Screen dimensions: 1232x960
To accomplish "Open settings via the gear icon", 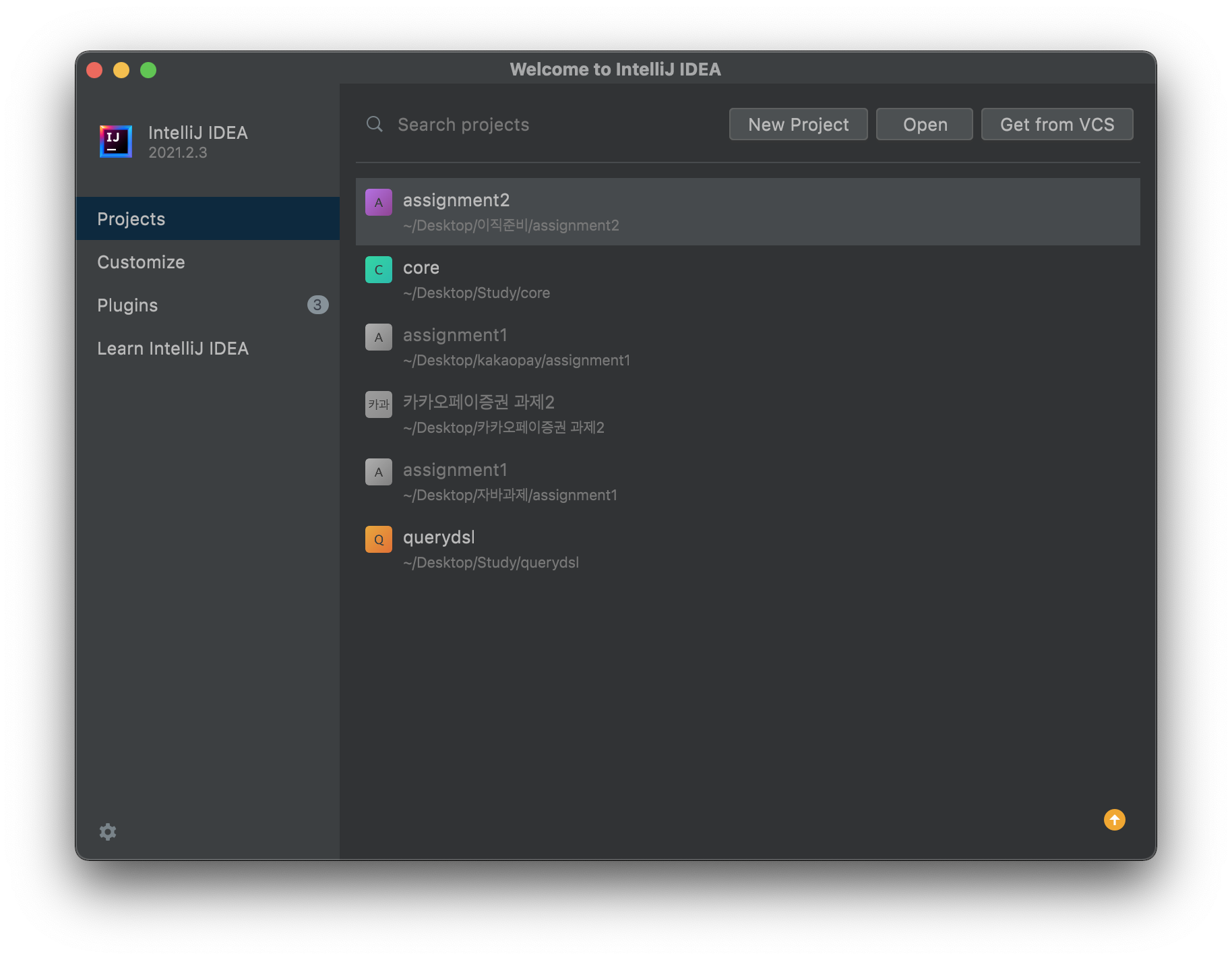I will (x=108, y=832).
